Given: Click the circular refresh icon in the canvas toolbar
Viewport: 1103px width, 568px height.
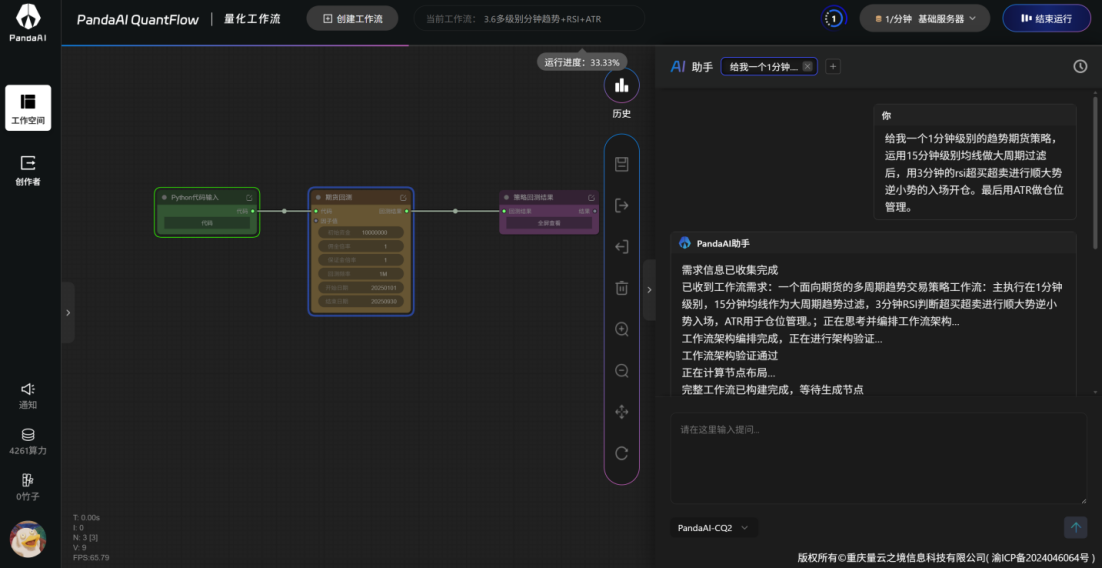Looking at the screenshot, I should pos(622,453).
